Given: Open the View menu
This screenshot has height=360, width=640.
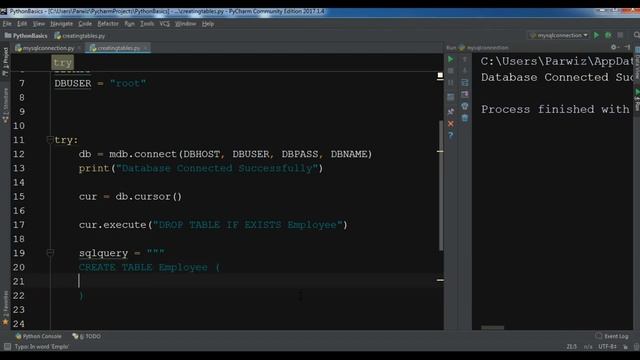Looking at the screenshot, I should [x=39, y=24].
